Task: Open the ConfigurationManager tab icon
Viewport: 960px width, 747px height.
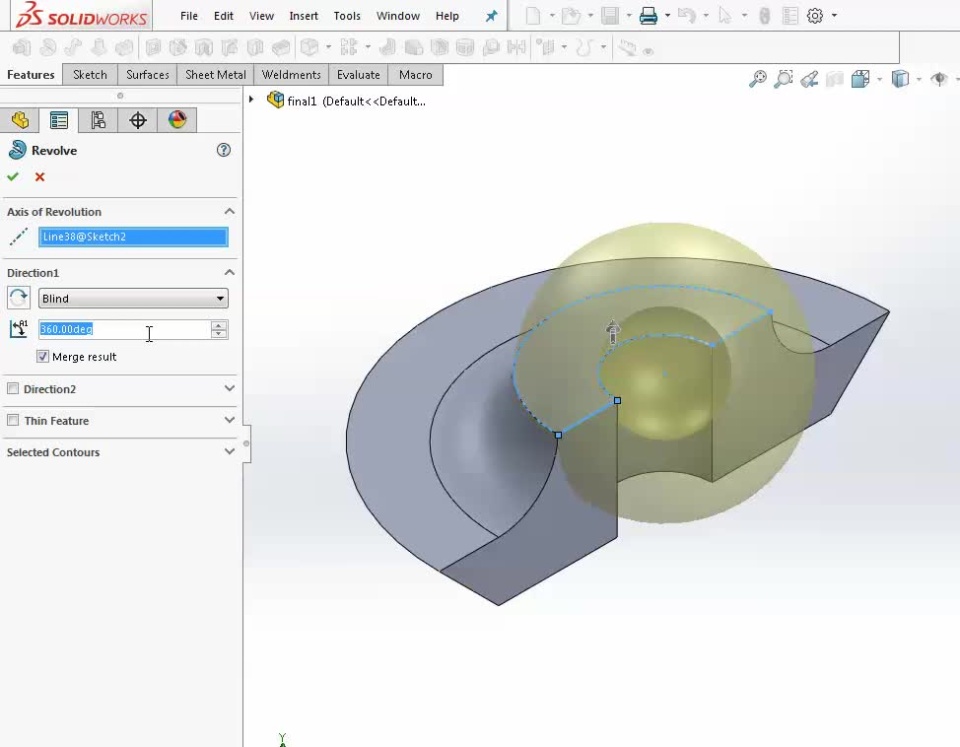Action: [x=98, y=120]
